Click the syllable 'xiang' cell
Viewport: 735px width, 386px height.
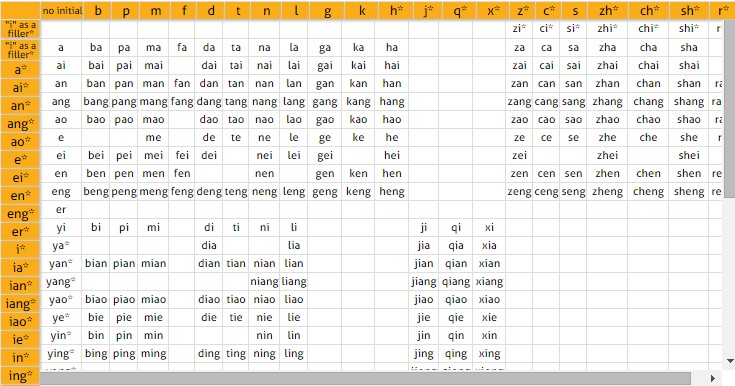[x=489, y=281]
